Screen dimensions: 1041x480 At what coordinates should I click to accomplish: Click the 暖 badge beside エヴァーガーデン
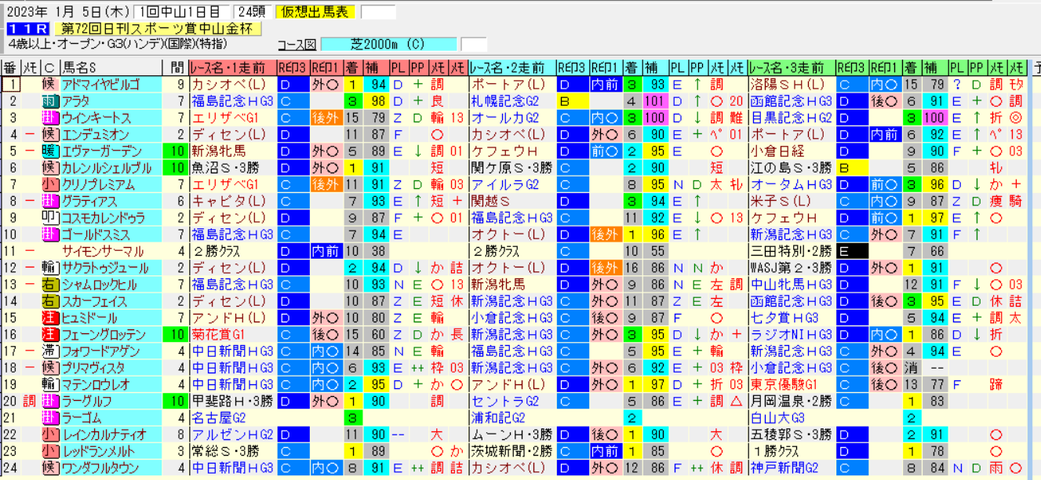coord(50,151)
